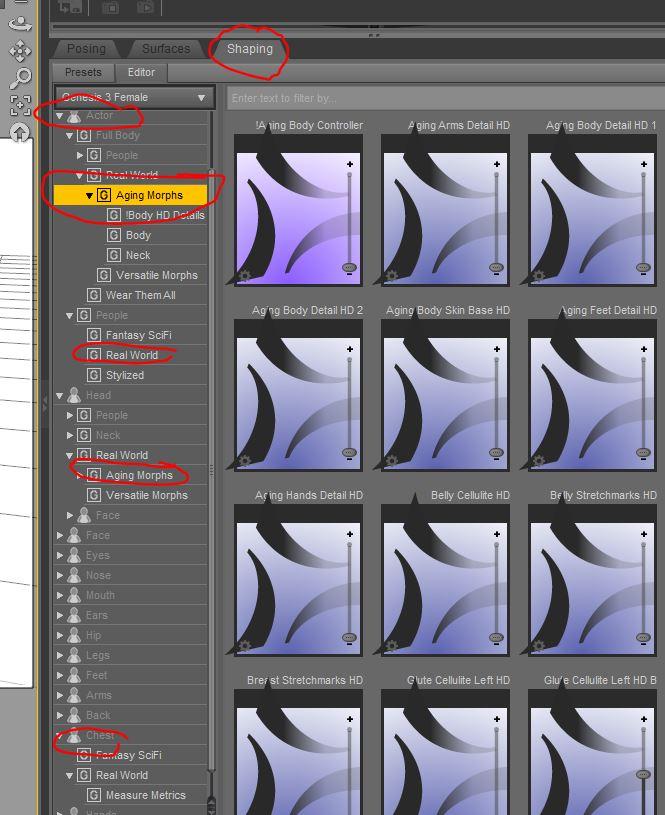665x815 pixels.
Task: Open gear settings on Aging Hands Detail HD
Action: click(244, 646)
